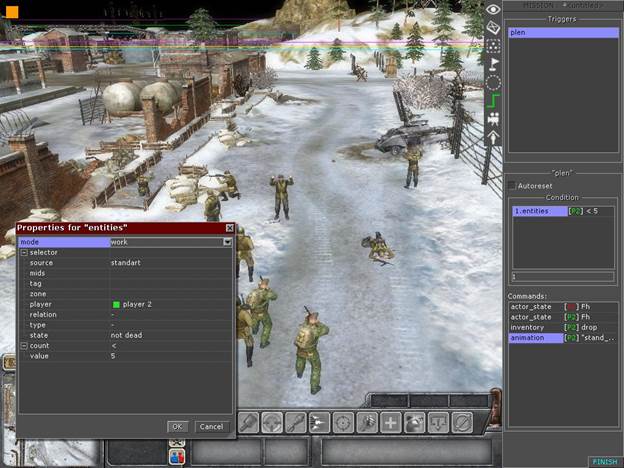Click the blue and red players icon

(x=177, y=456)
